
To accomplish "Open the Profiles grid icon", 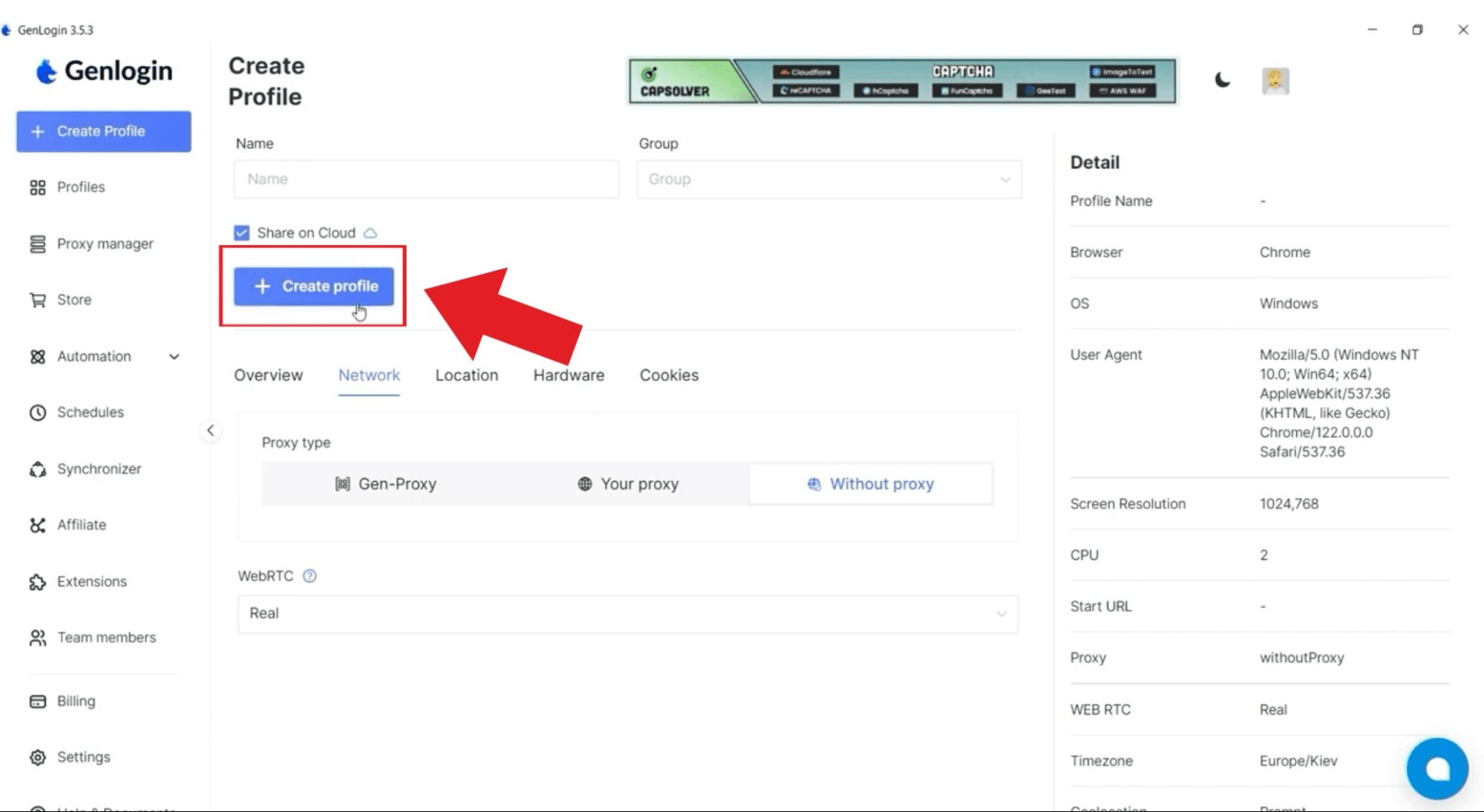I will pos(38,188).
